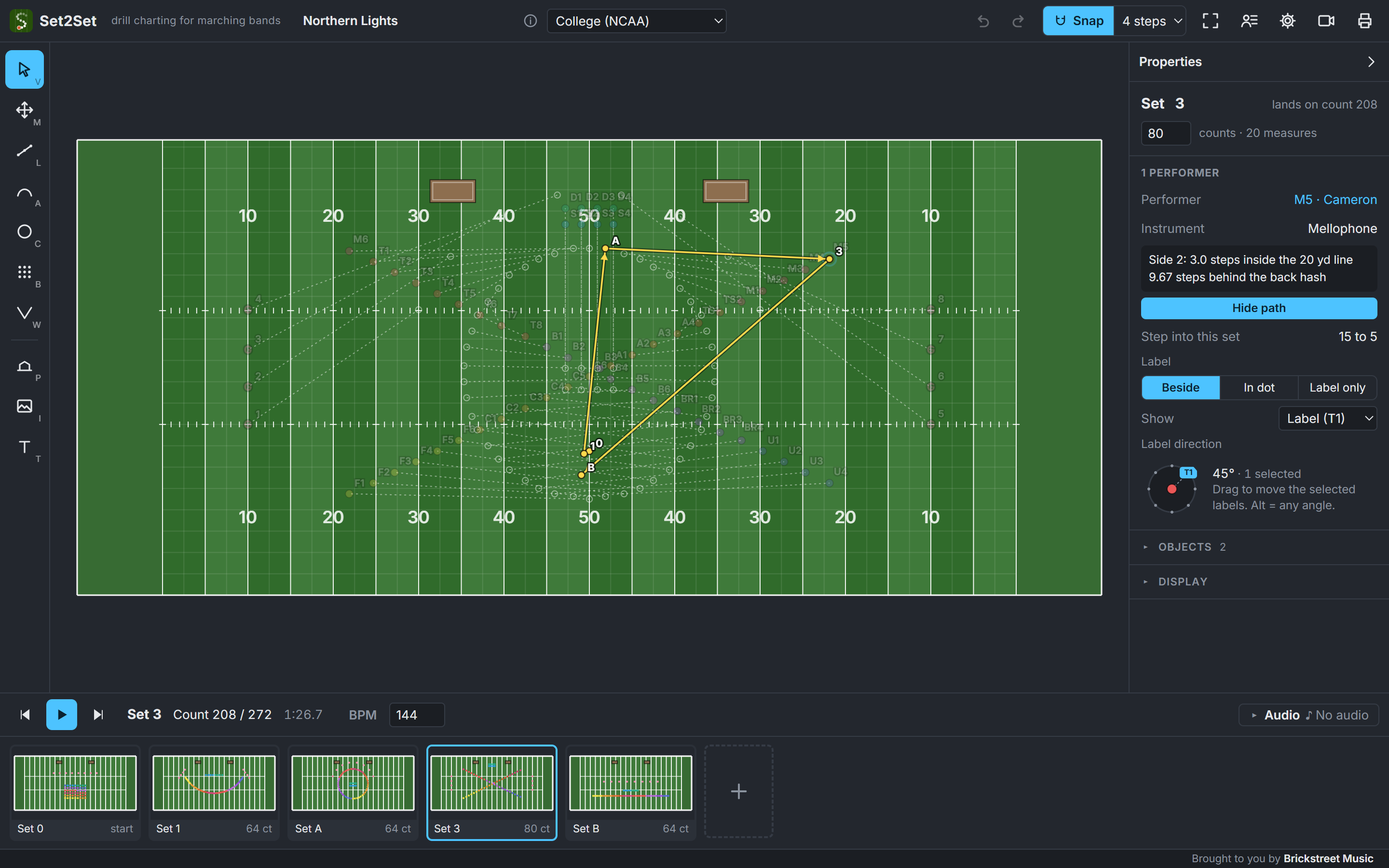Image resolution: width=1389 pixels, height=868 pixels.
Task: Open Brickstreet Music link
Action: tap(1328, 858)
